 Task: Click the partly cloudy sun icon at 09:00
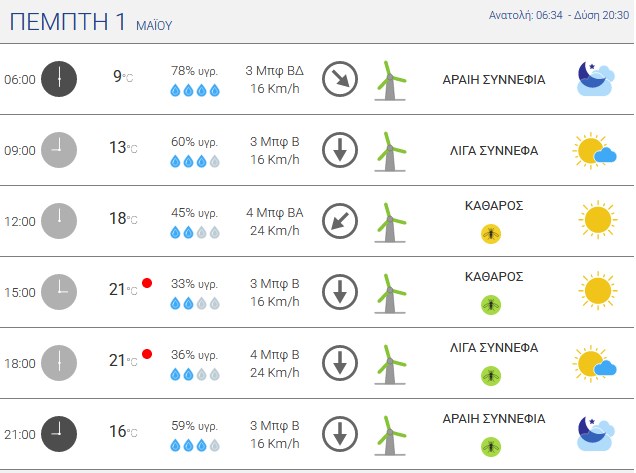point(595,150)
